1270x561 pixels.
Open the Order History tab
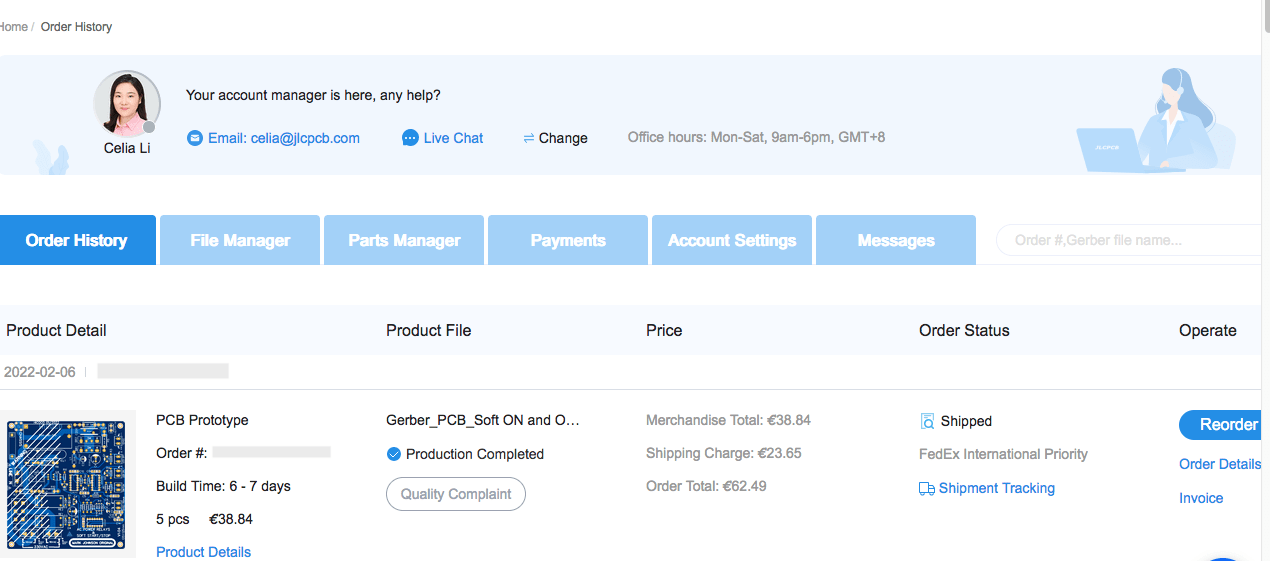point(77,240)
